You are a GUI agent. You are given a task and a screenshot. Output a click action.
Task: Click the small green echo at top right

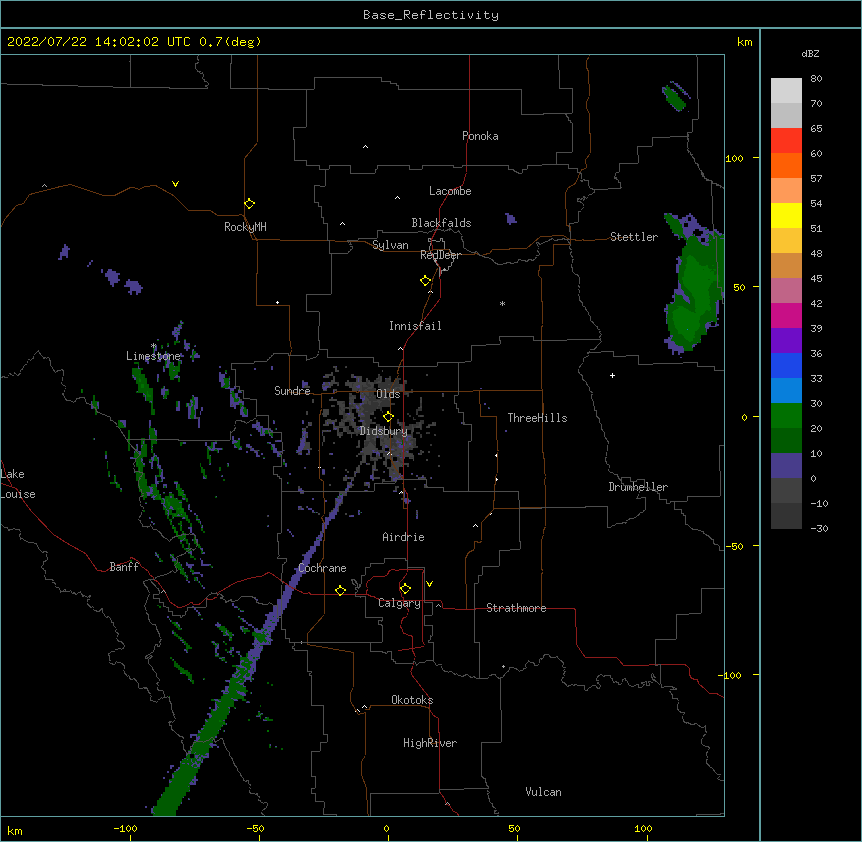pyautogui.click(x=675, y=97)
